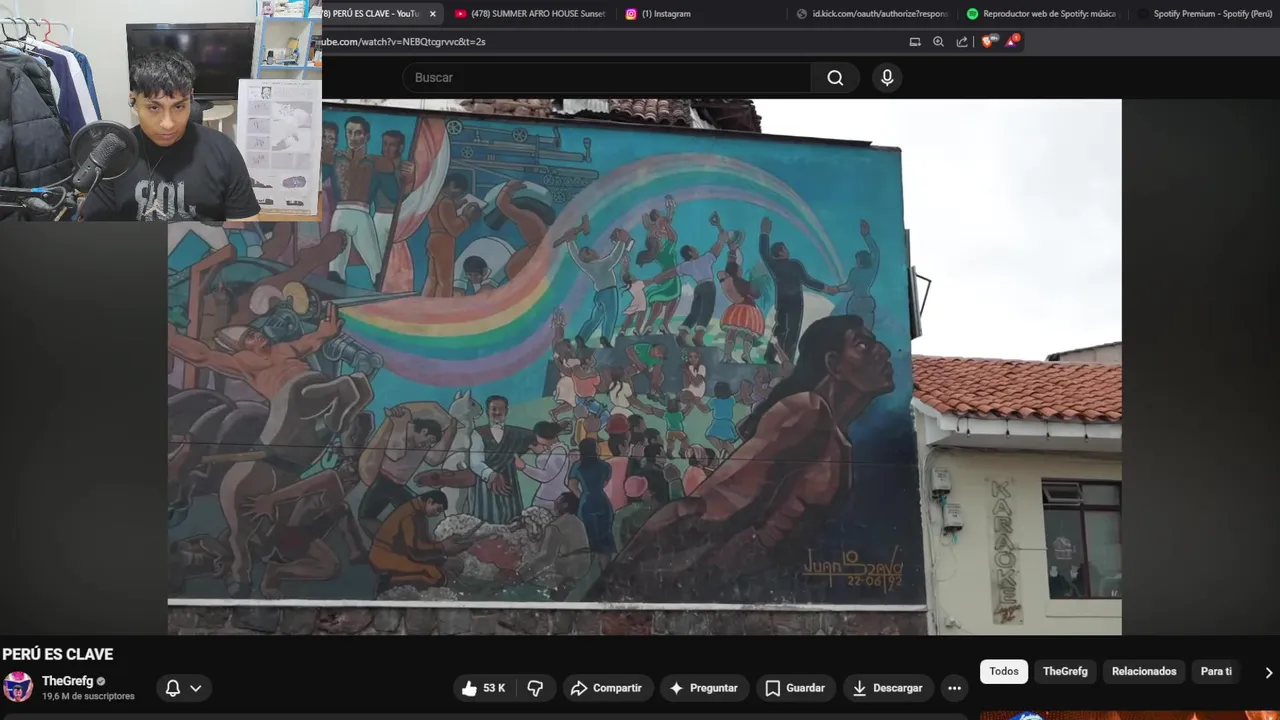Open Brave Rewards triangle icon
Image resolution: width=1280 pixels, height=720 pixels.
tap(1012, 42)
